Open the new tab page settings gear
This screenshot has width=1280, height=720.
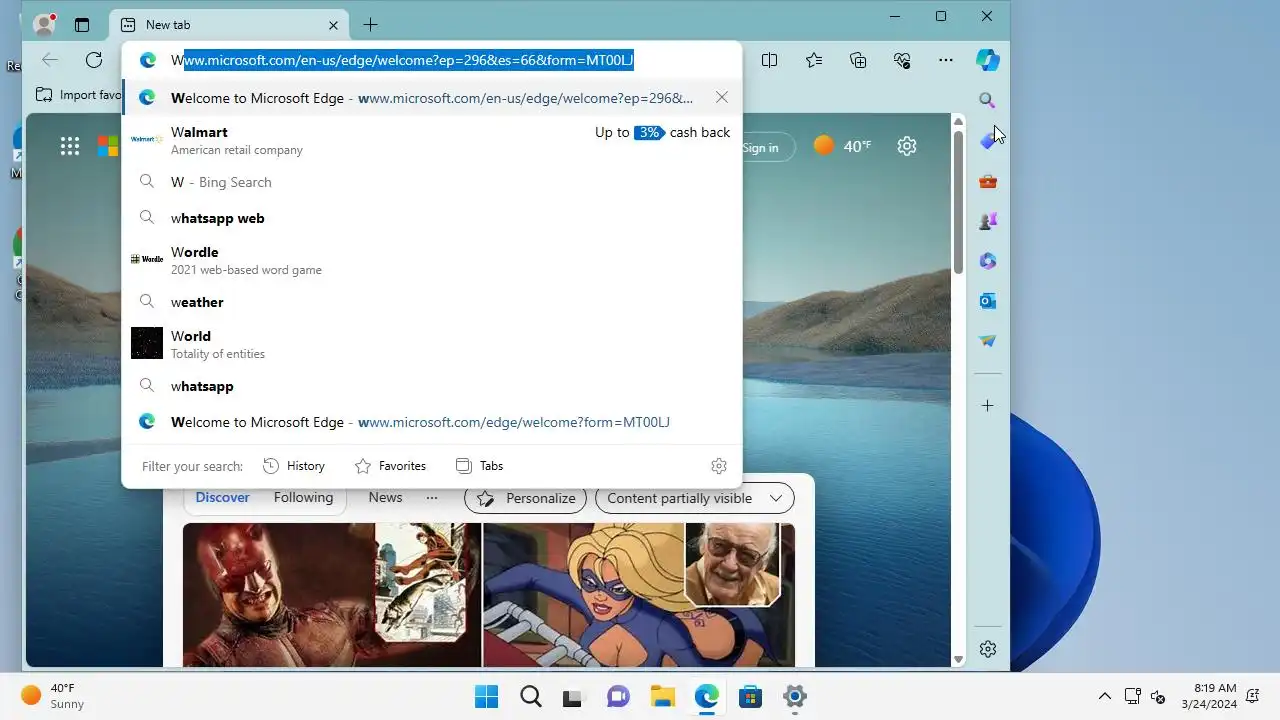(x=907, y=146)
